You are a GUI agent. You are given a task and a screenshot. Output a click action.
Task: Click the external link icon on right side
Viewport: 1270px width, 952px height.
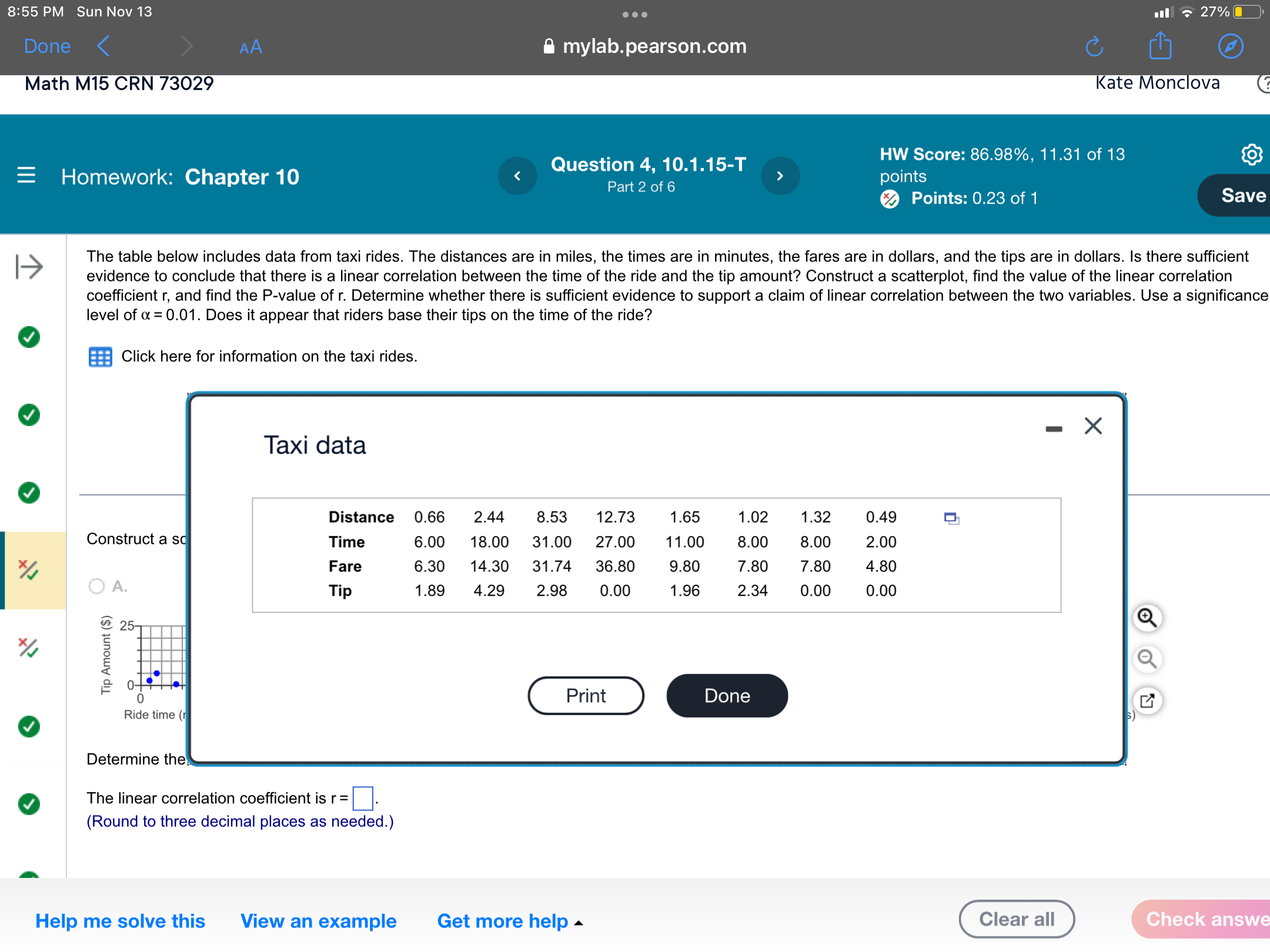1147,700
